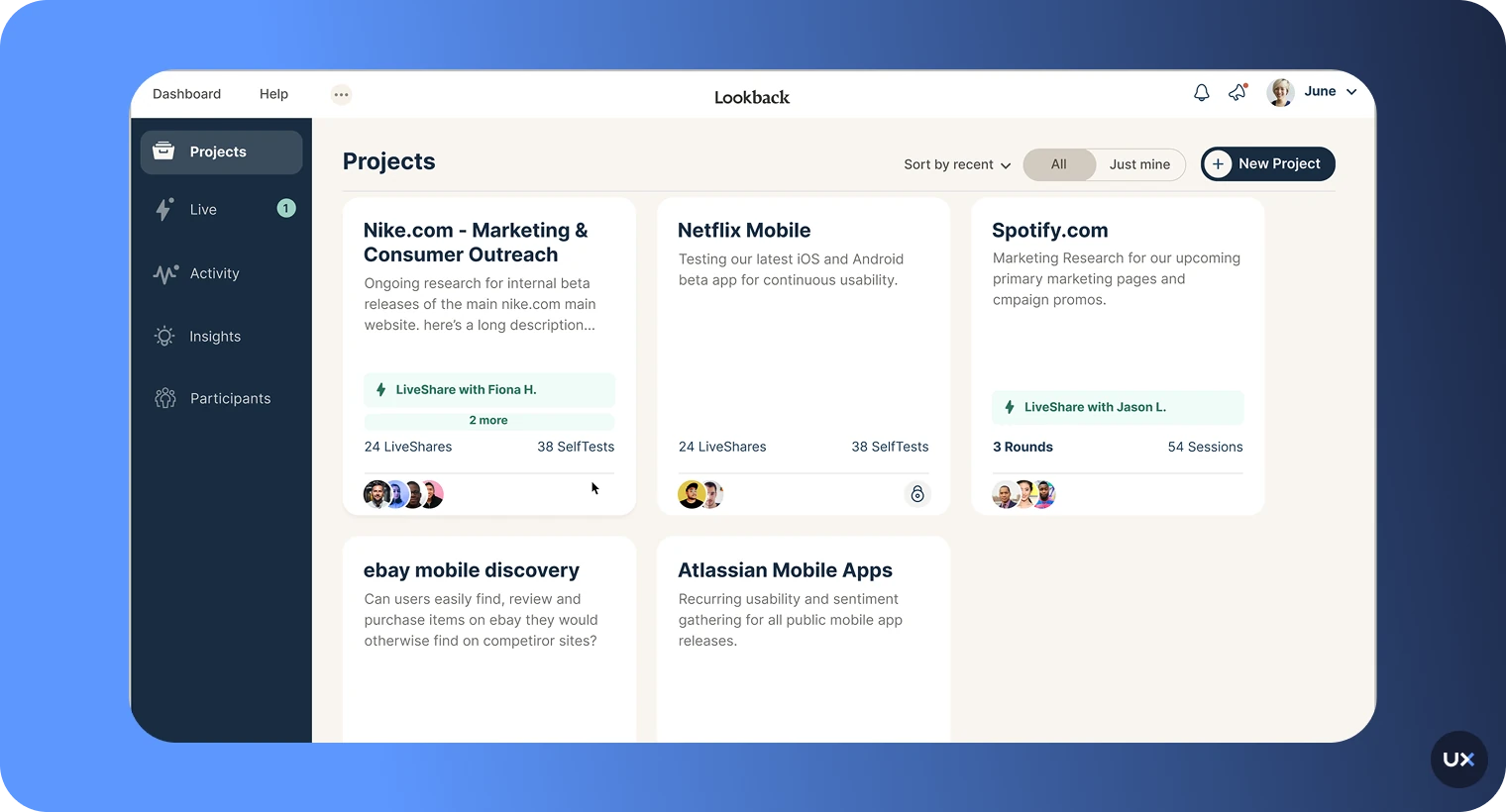Click the Nike project member avatars
1506x812 pixels.
(x=403, y=494)
